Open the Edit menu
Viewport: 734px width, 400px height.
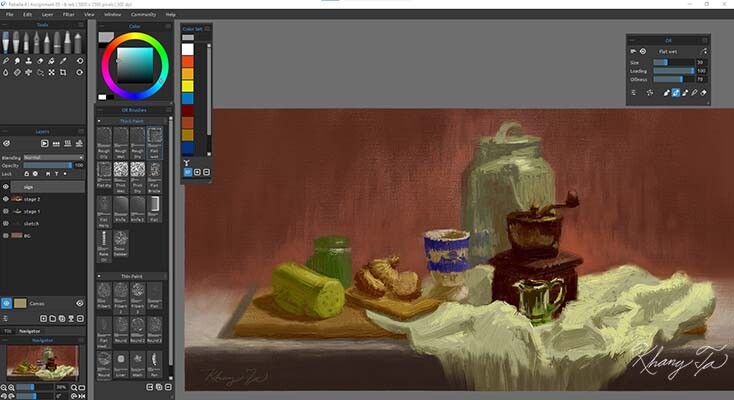point(28,15)
